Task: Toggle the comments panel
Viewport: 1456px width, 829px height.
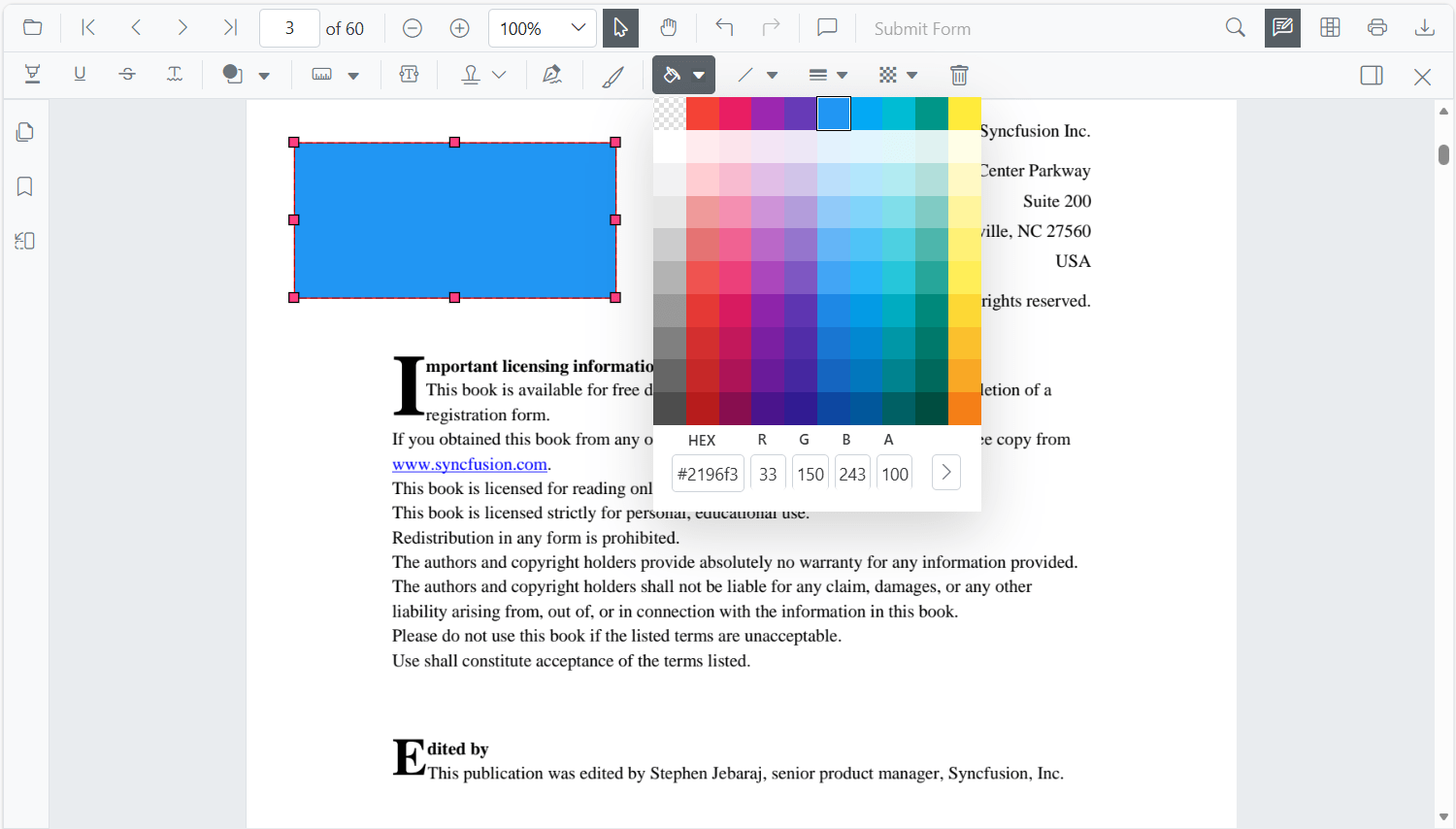Action: [x=826, y=28]
